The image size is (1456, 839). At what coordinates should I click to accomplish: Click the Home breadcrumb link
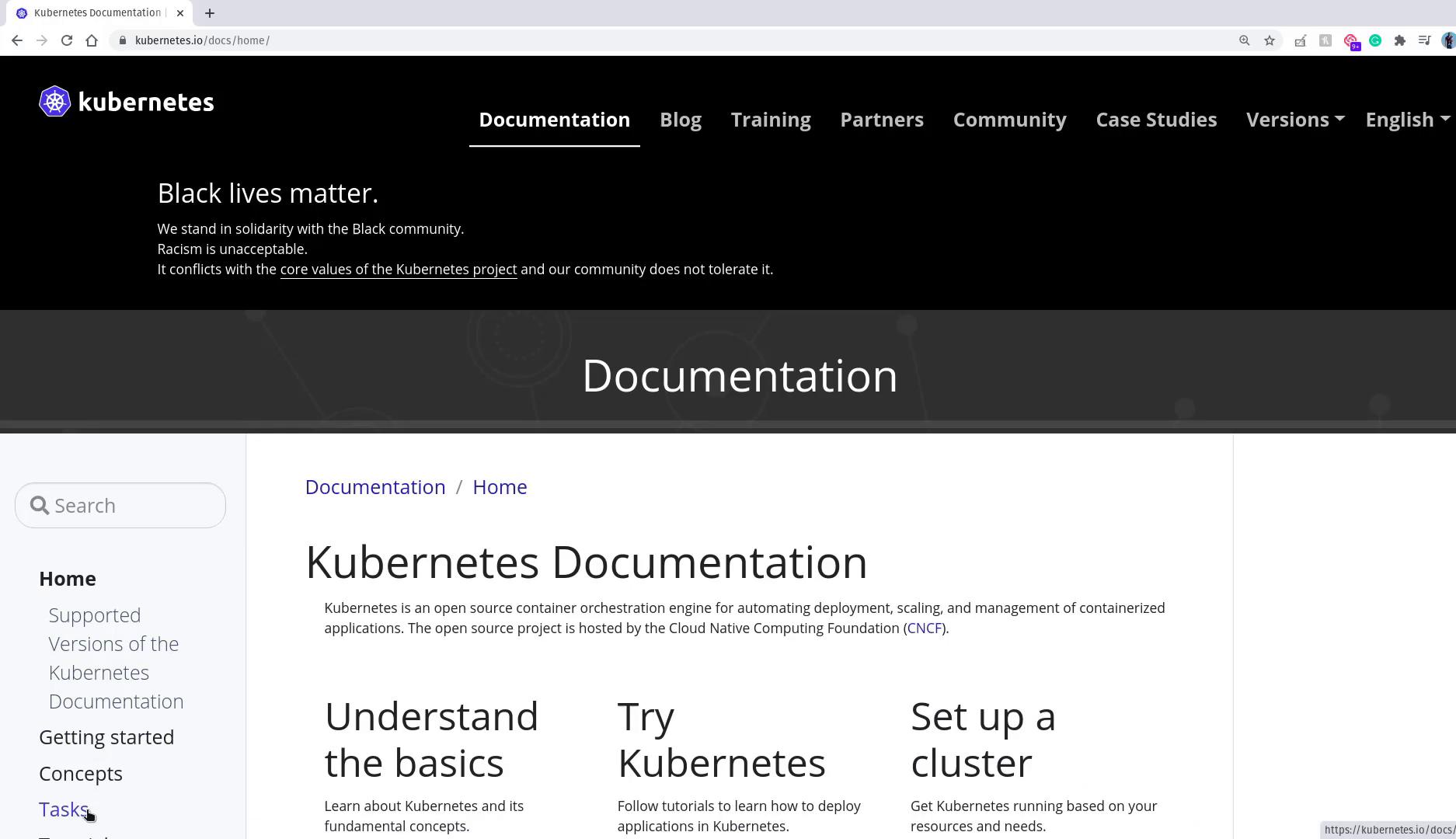tap(500, 487)
